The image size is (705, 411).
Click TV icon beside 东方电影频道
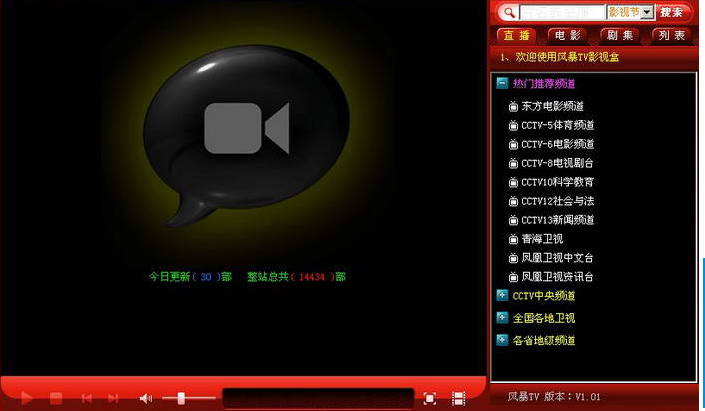click(513, 107)
